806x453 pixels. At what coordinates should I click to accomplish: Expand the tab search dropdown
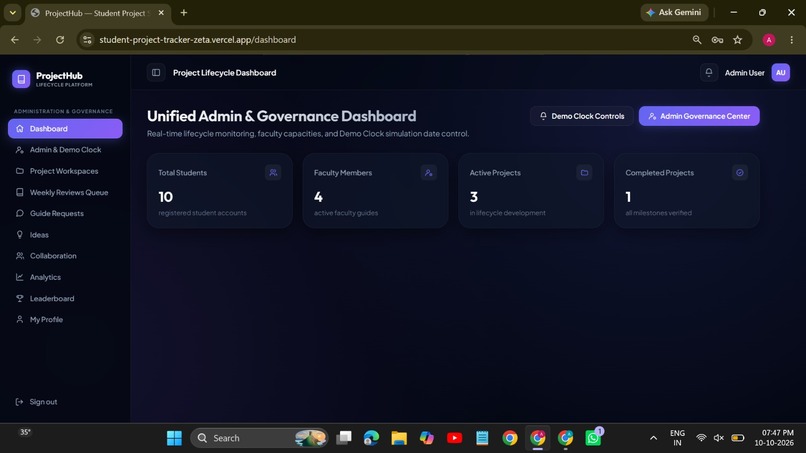click(12, 12)
